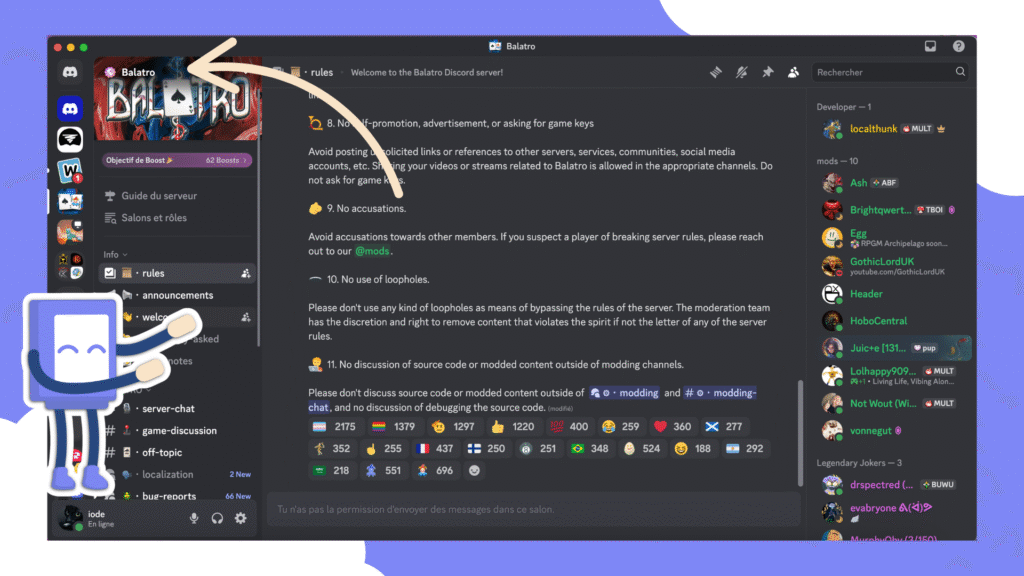Click the search magnifier icon
This screenshot has height=576, width=1024.
(960, 72)
